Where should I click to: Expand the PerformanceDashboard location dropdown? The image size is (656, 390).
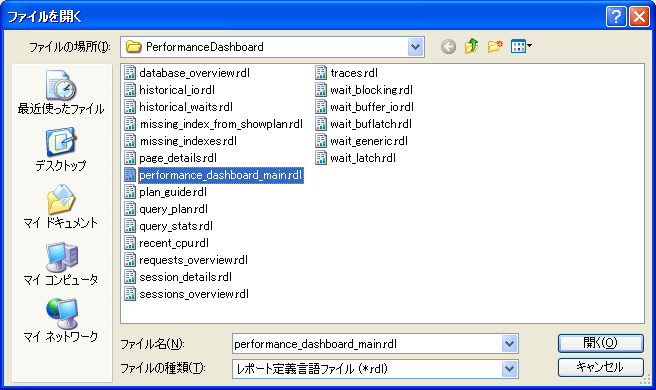click(415, 47)
